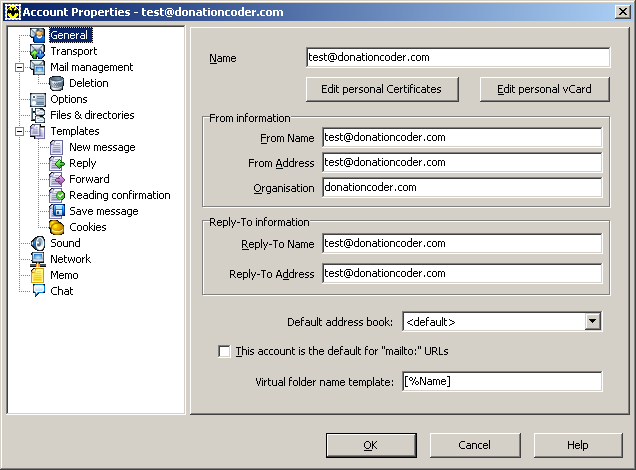636x470 pixels.
Task: Collapse the Templates tree node
Action: [x=19, y=132]
